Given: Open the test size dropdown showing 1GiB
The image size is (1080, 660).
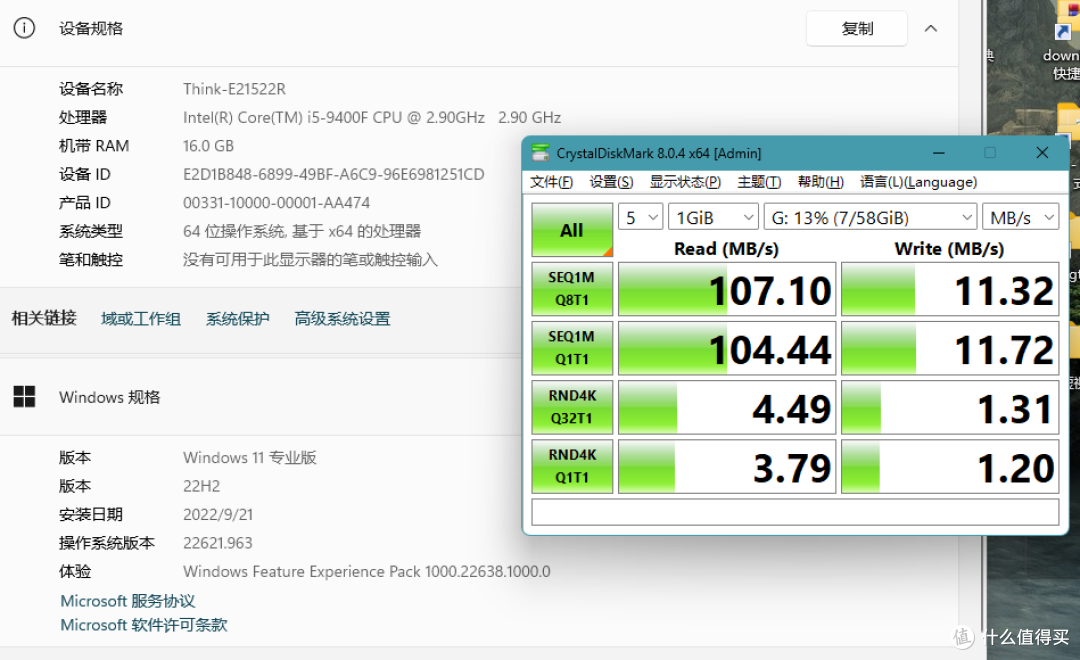Looking at the screenshot, I should pos(714,218).
